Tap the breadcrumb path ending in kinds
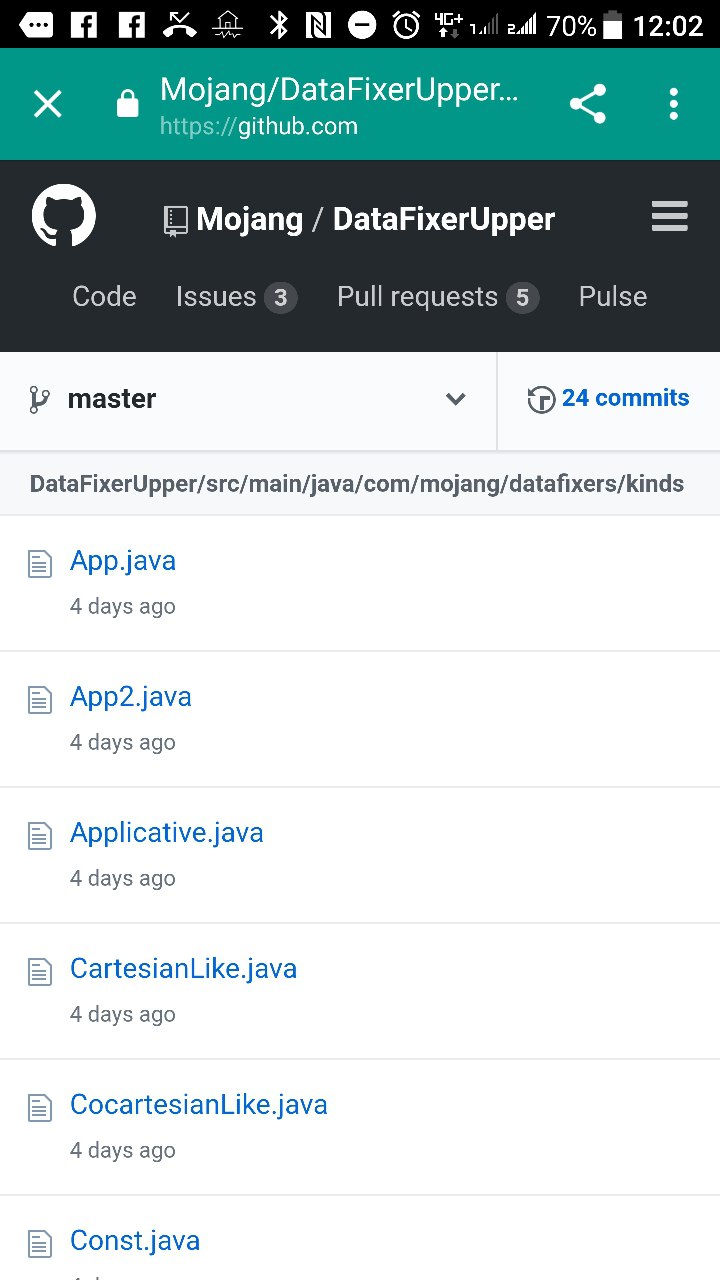 click(x=357, y=484)
